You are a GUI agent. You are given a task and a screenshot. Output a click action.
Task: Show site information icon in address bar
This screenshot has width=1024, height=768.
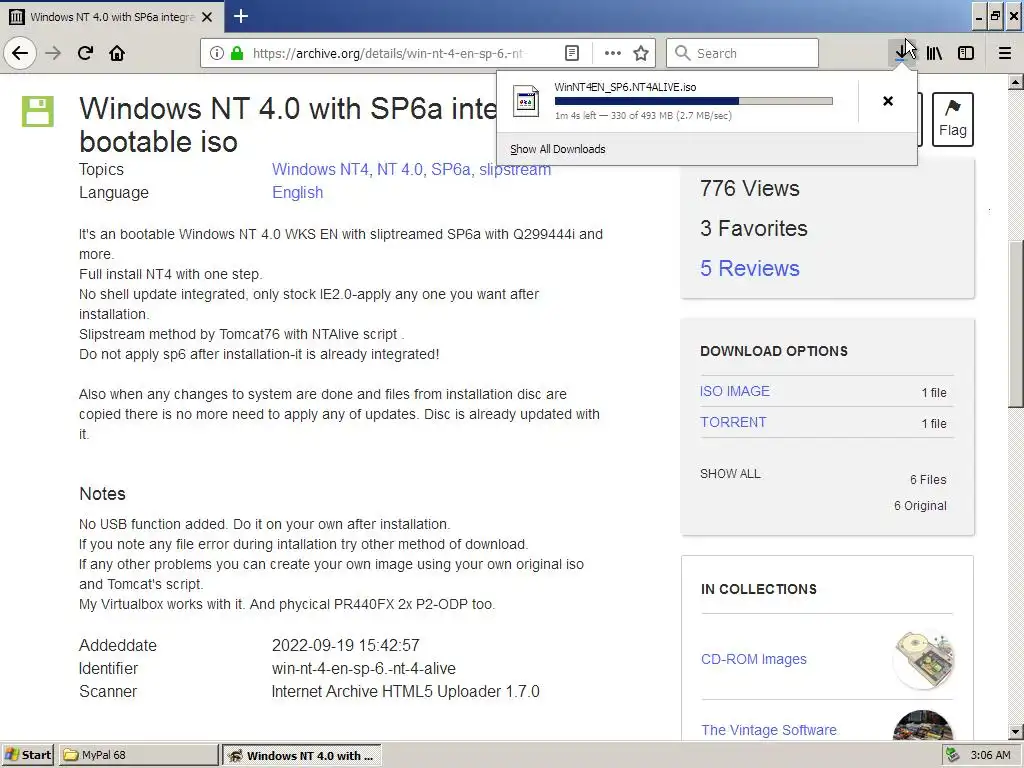(216, 53)
